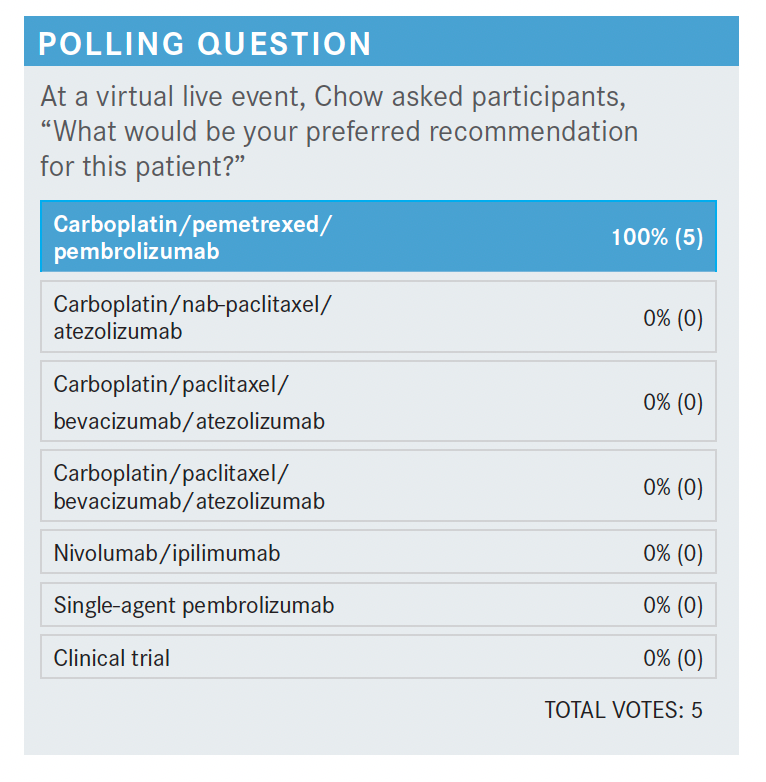766x782 pixels.
Task: Click the 0% (0) of lower bevacizumab/atezolizumab row
Action: pyautogui.click(x=673, y=487)
